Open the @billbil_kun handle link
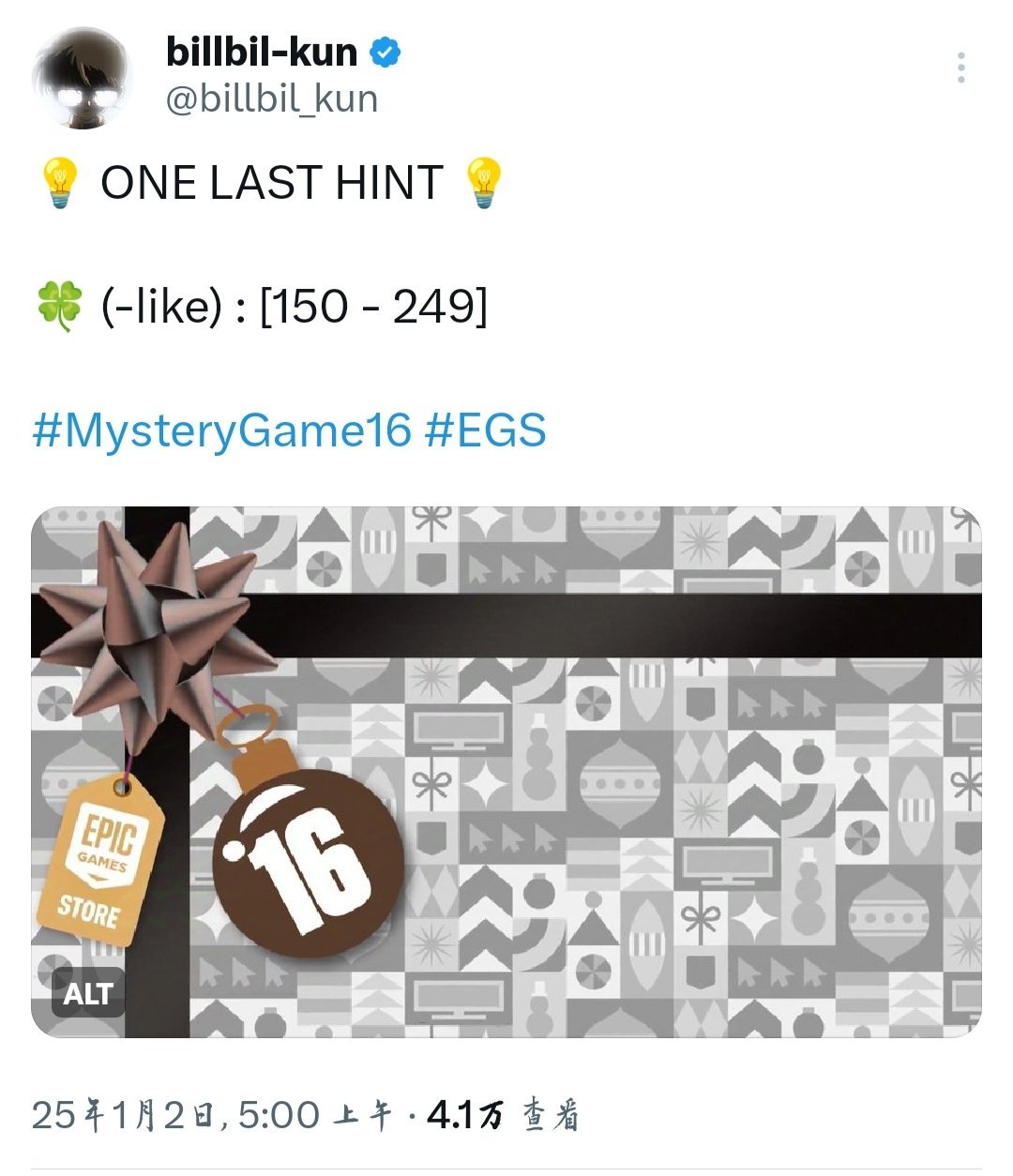This screenshot has width=1013, height=1176. (272, 98)
